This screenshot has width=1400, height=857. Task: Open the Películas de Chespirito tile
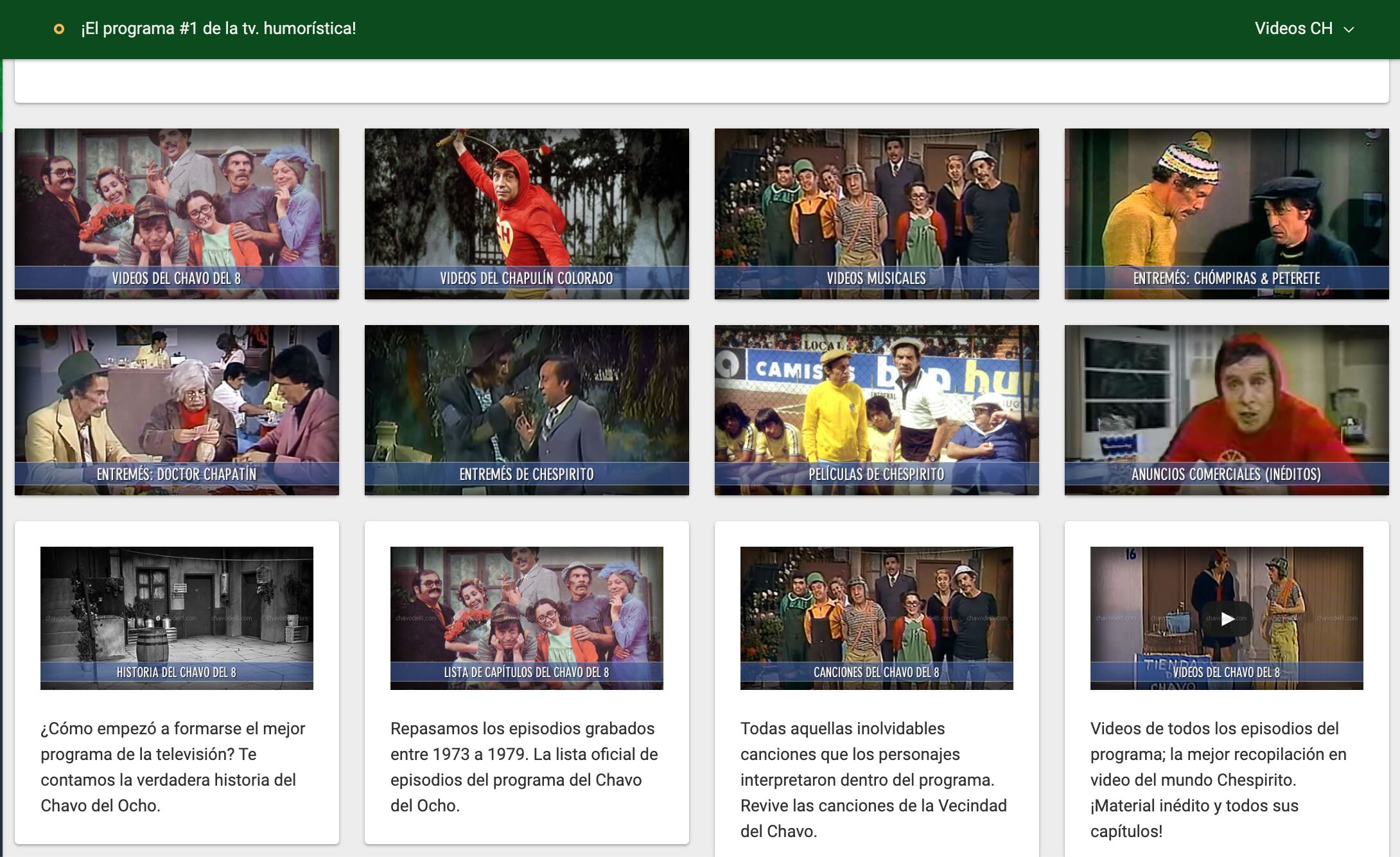[877, 410]
